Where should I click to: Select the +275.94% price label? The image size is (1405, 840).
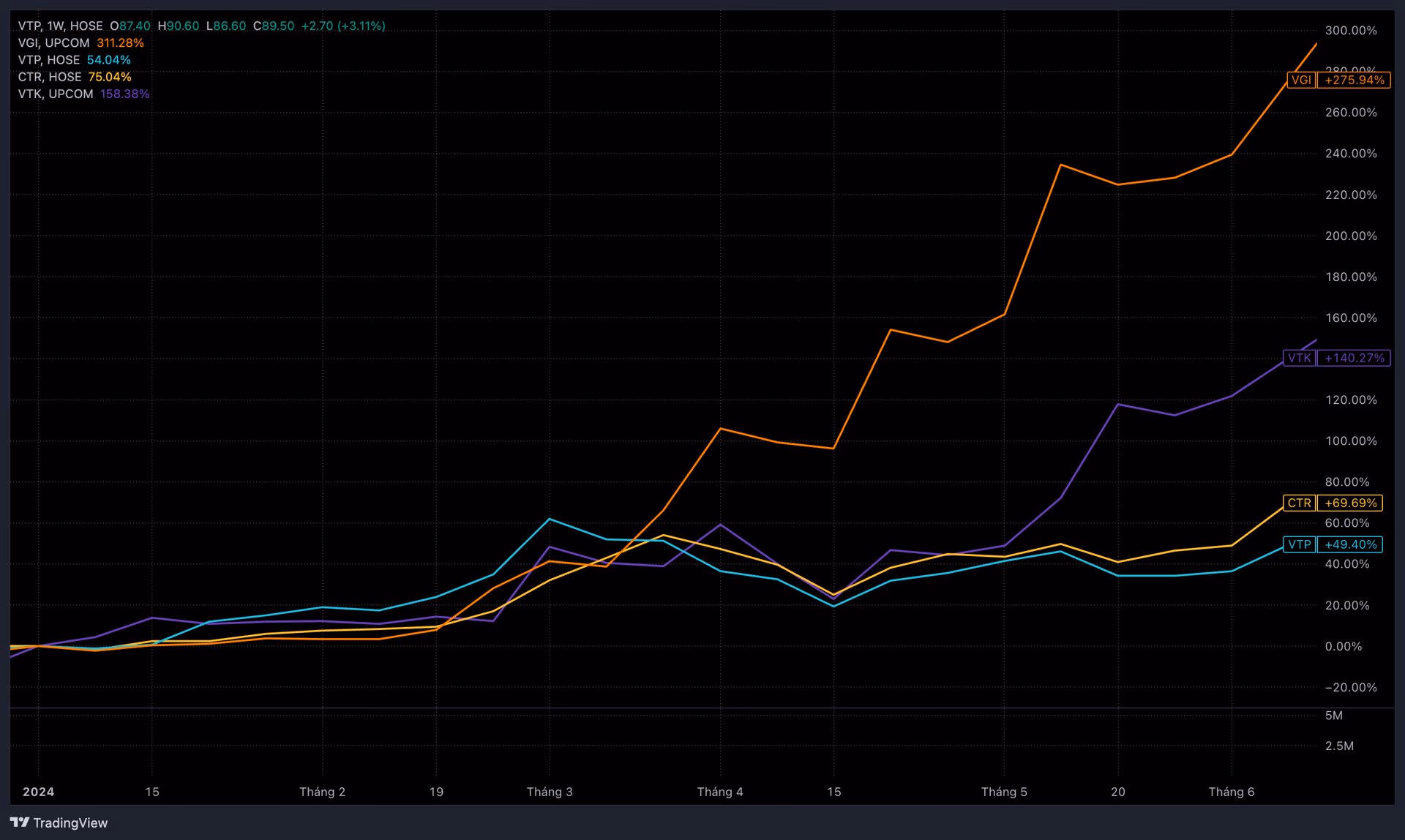click(1354, 80)
